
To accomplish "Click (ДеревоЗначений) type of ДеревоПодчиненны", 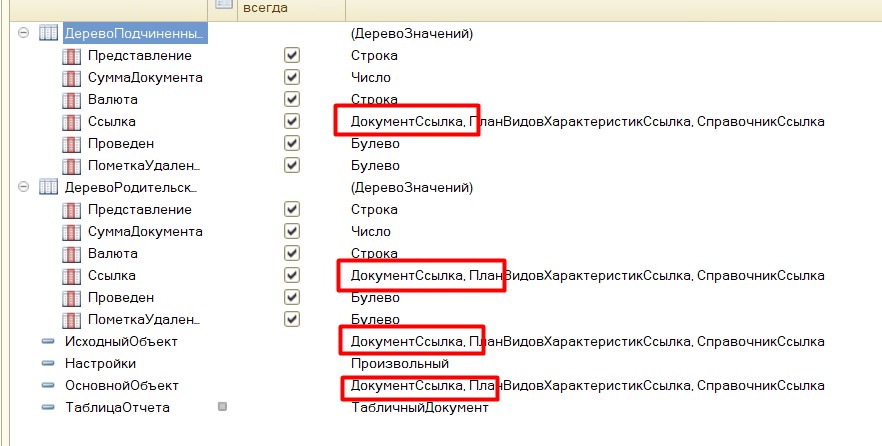I will click(x=412, y=34).
